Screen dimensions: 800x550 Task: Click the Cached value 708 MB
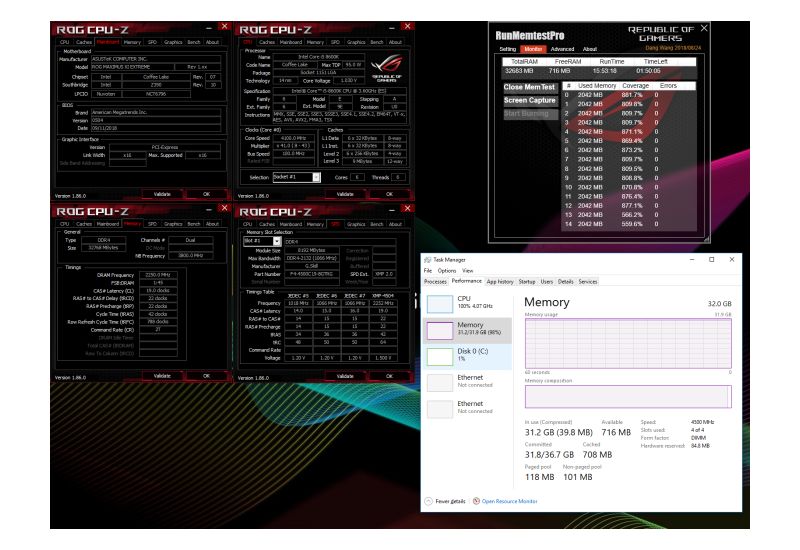pyautogui.click(x=597, y=455)
